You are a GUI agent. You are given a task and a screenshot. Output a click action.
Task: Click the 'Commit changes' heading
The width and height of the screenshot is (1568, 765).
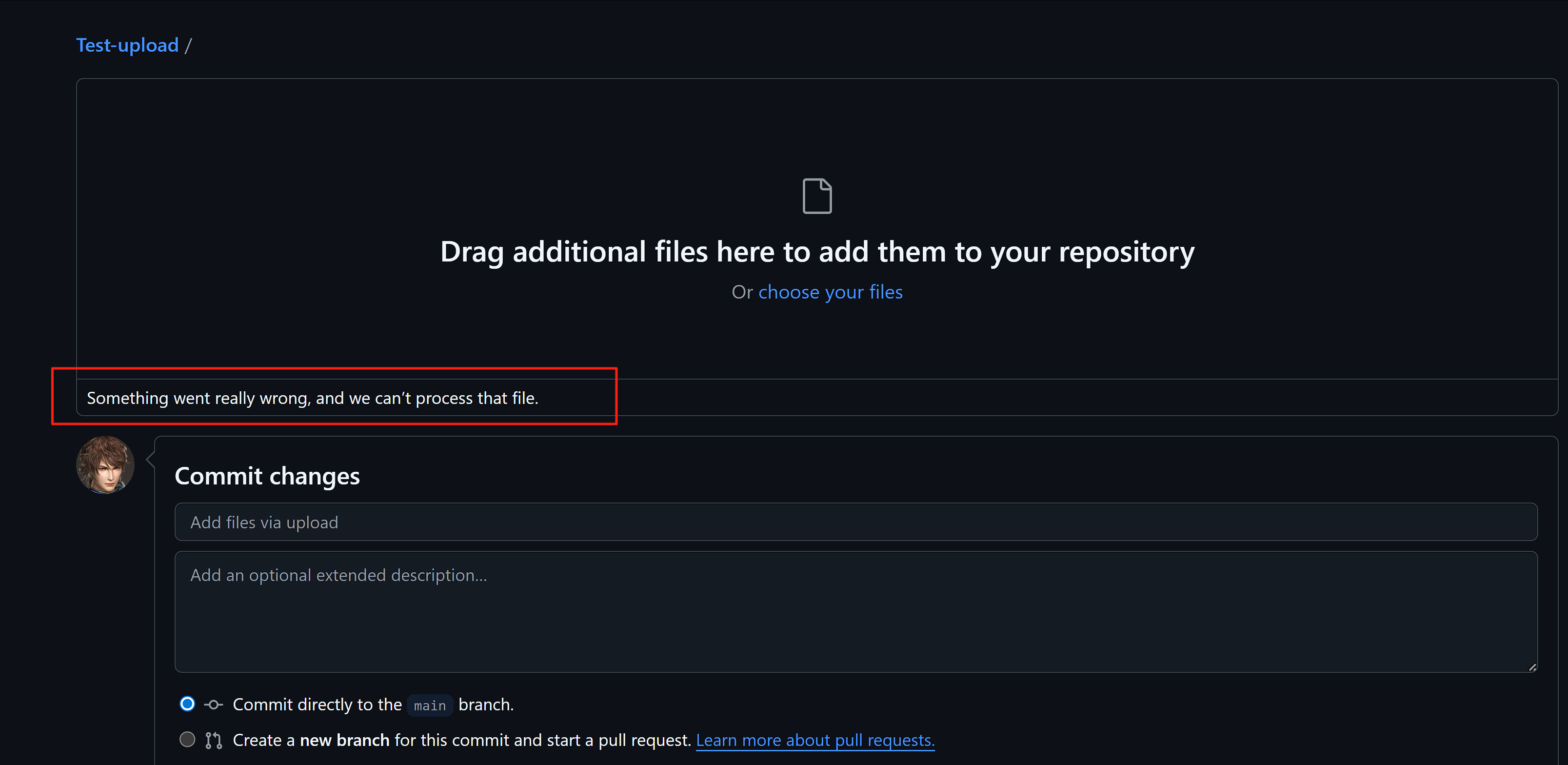(267, 476)
